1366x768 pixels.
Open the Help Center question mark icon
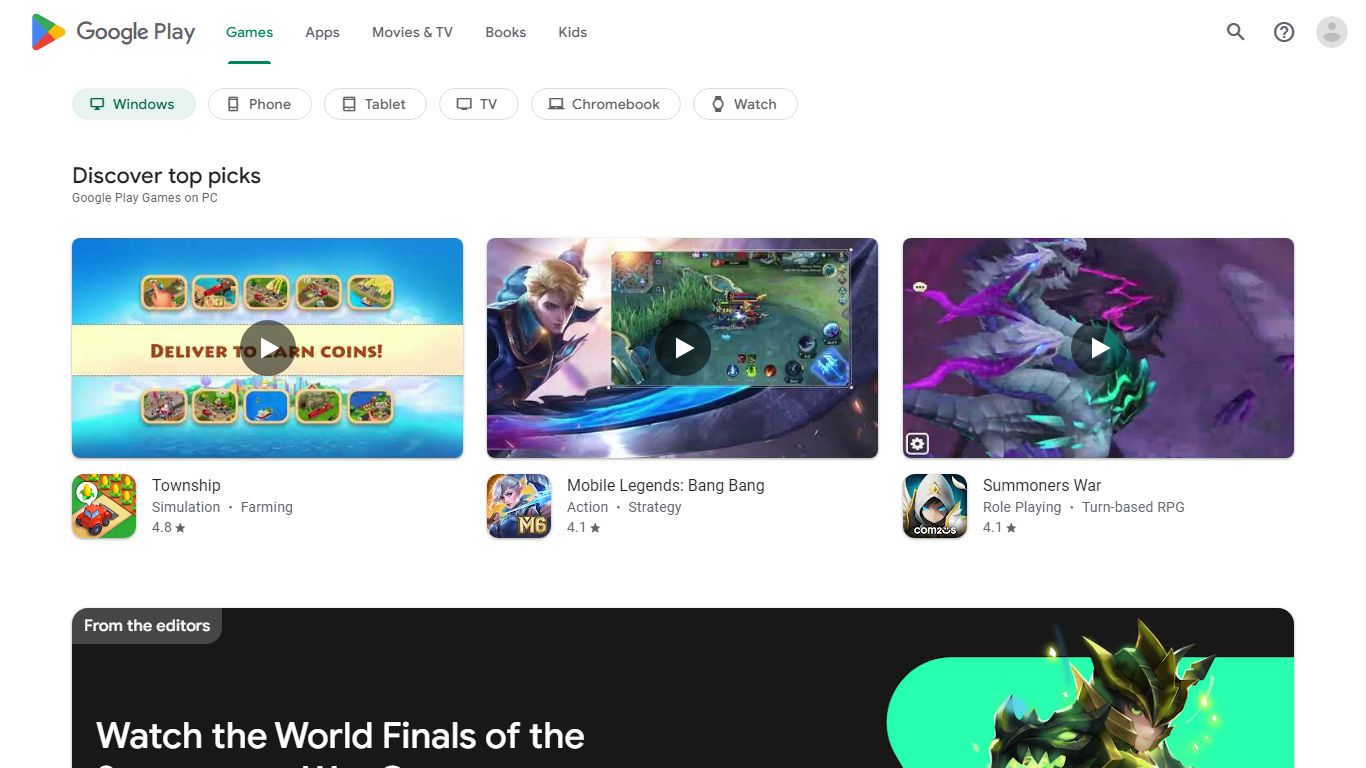1284,32
